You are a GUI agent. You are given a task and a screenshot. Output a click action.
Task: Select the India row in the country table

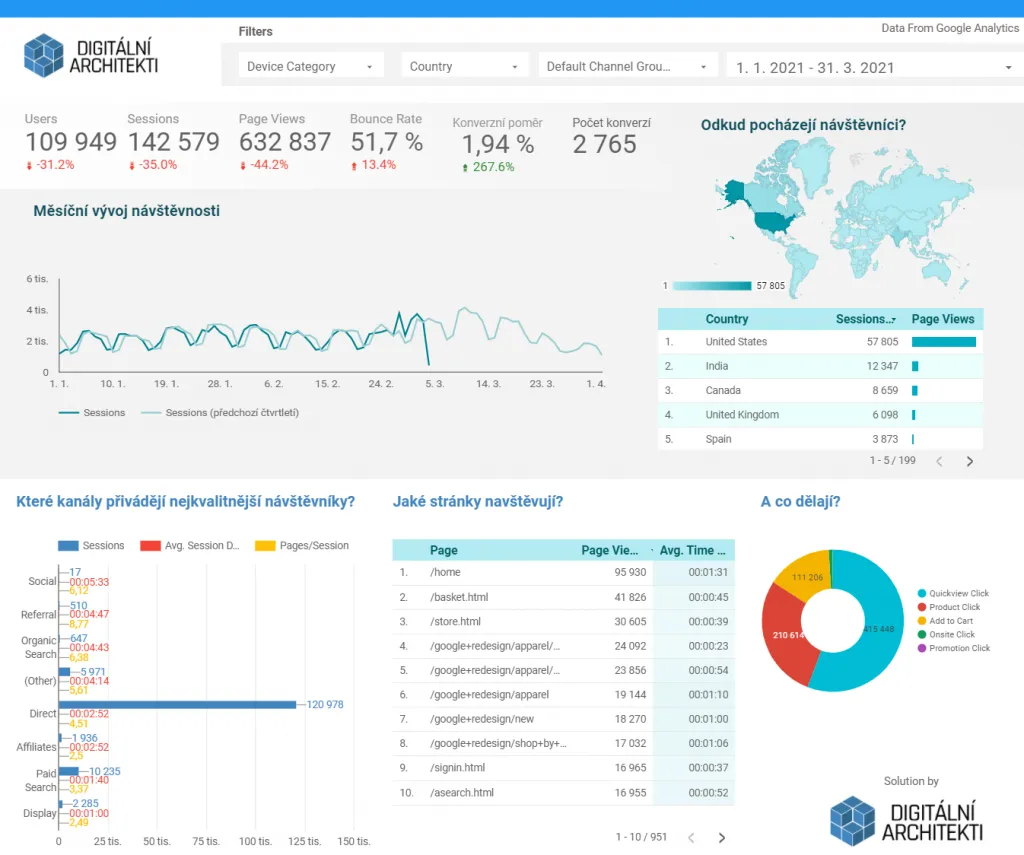click(820, 366)
